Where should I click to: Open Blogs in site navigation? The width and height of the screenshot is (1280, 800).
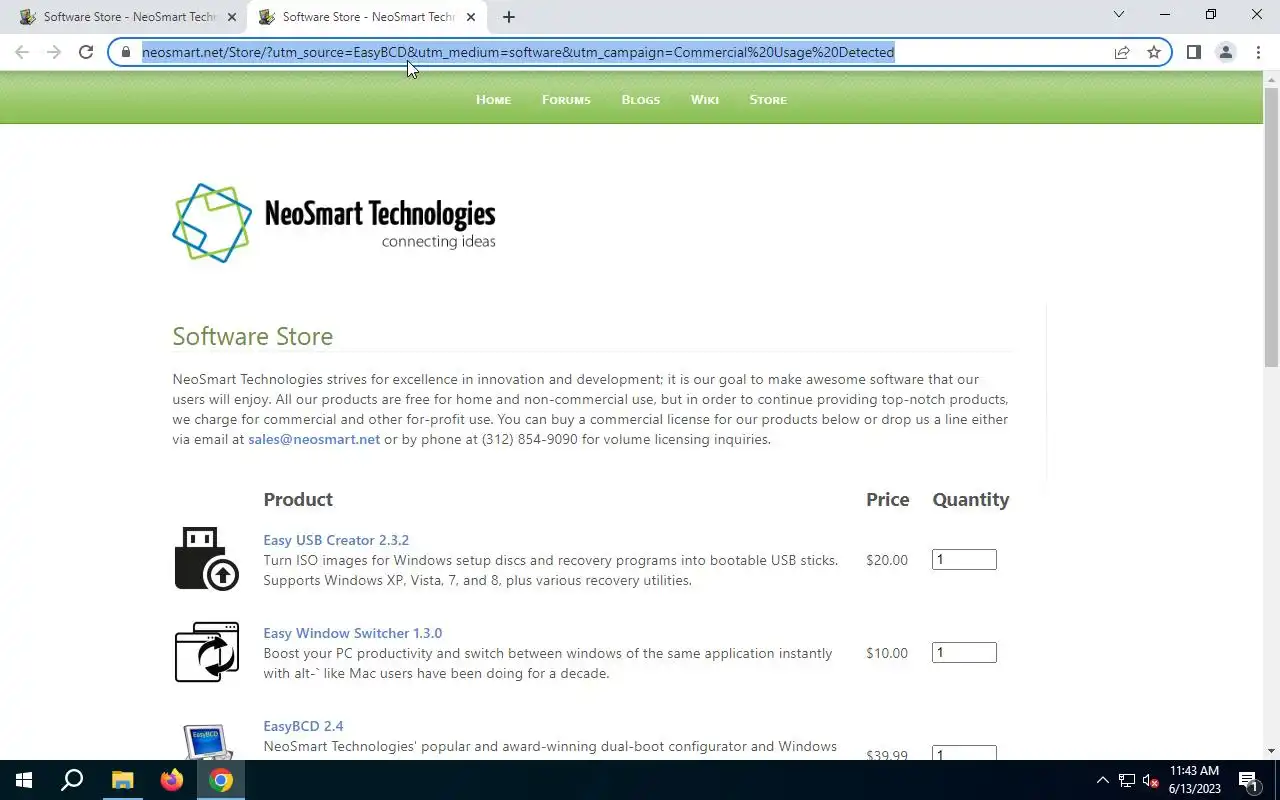pyautogui.click(x=640, y=100)
